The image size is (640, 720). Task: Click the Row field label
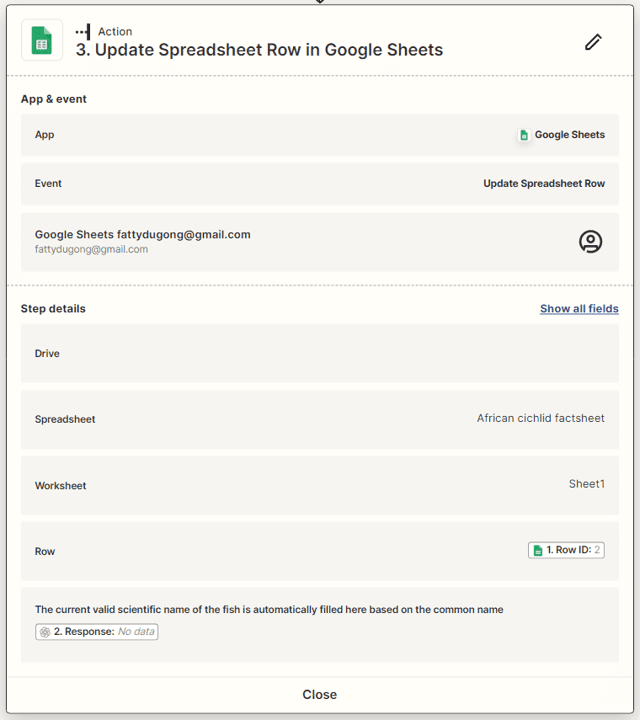point(45,551)
